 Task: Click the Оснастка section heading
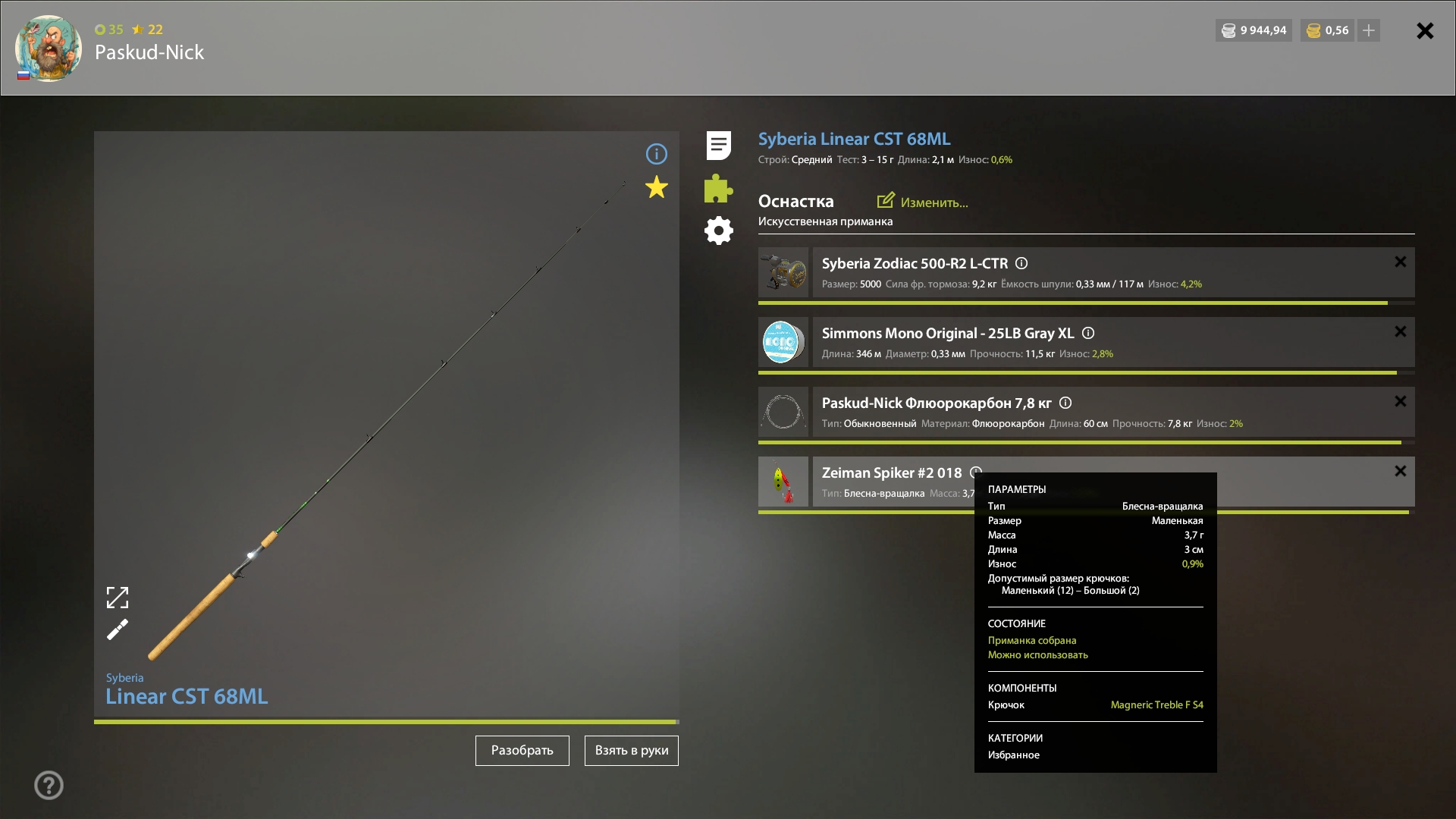[x=795, y=201]
